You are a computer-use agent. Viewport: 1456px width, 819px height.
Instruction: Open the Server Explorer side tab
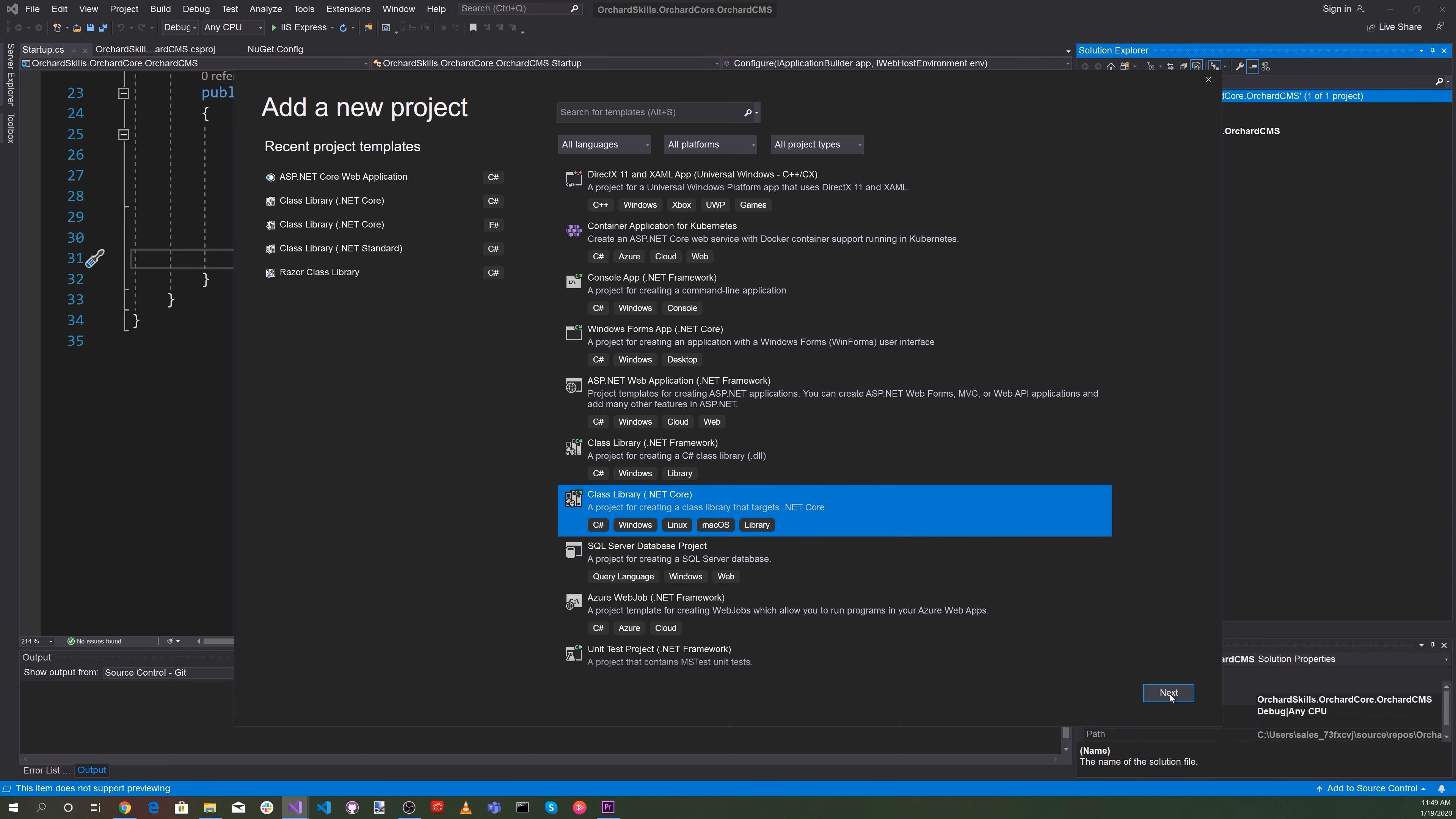(x=10, y=74)
